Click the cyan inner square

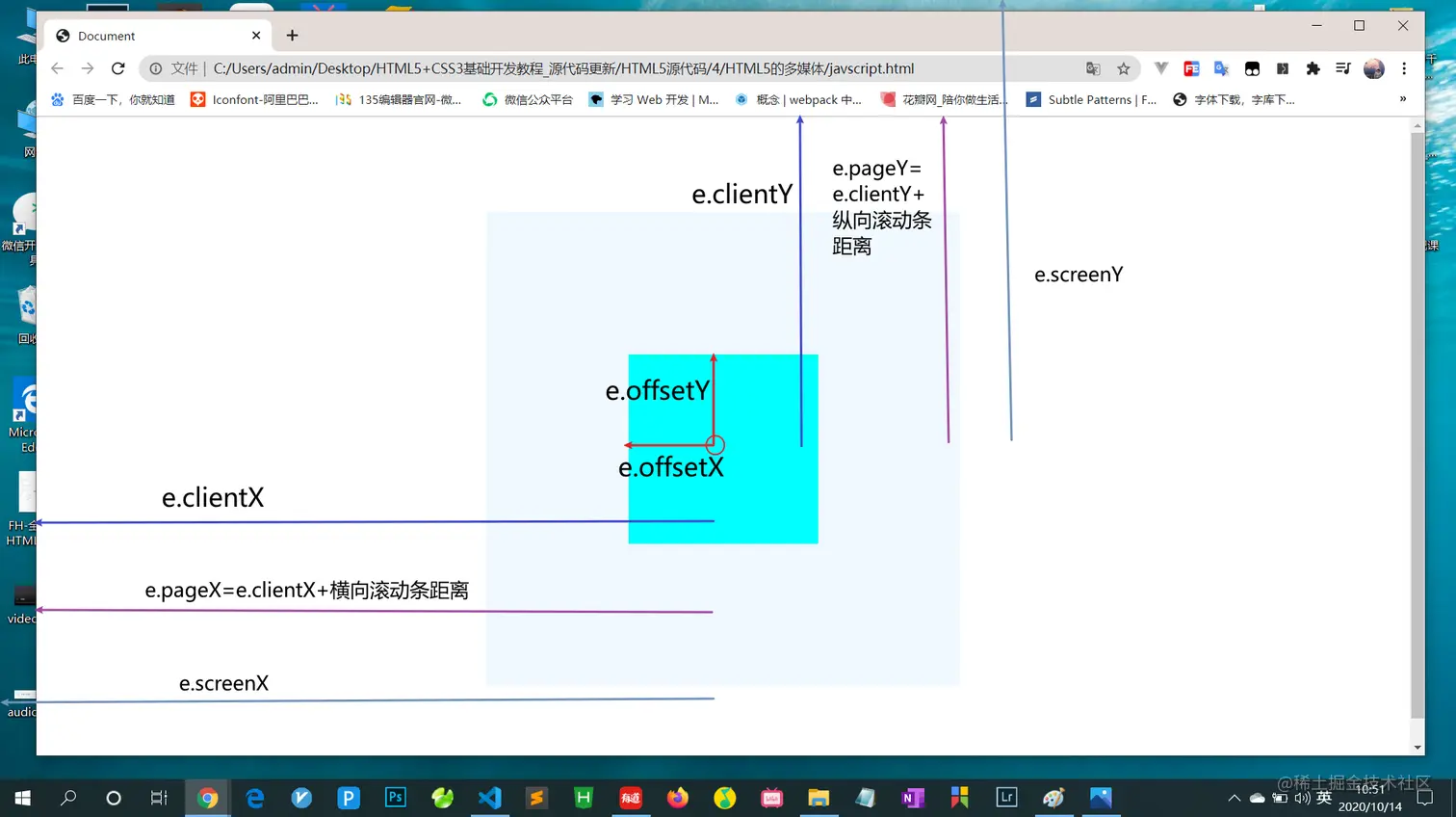(723, 449)
